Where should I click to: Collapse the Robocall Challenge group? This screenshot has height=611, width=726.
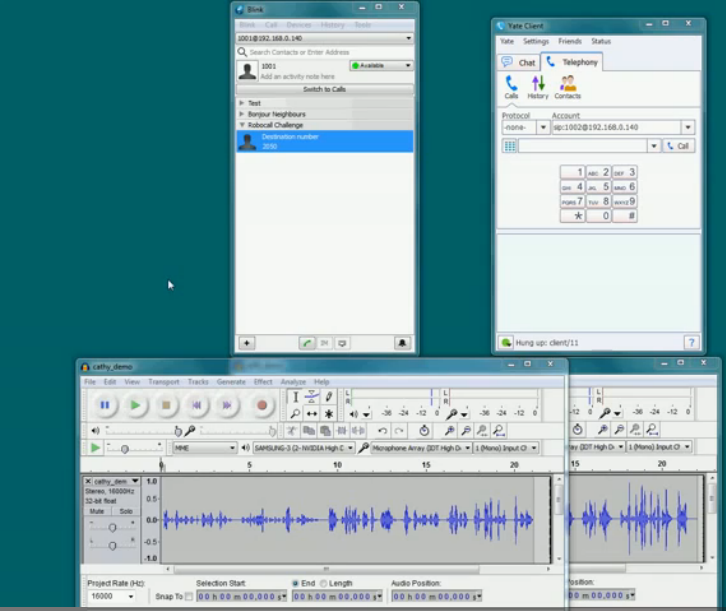pos(241,125)
